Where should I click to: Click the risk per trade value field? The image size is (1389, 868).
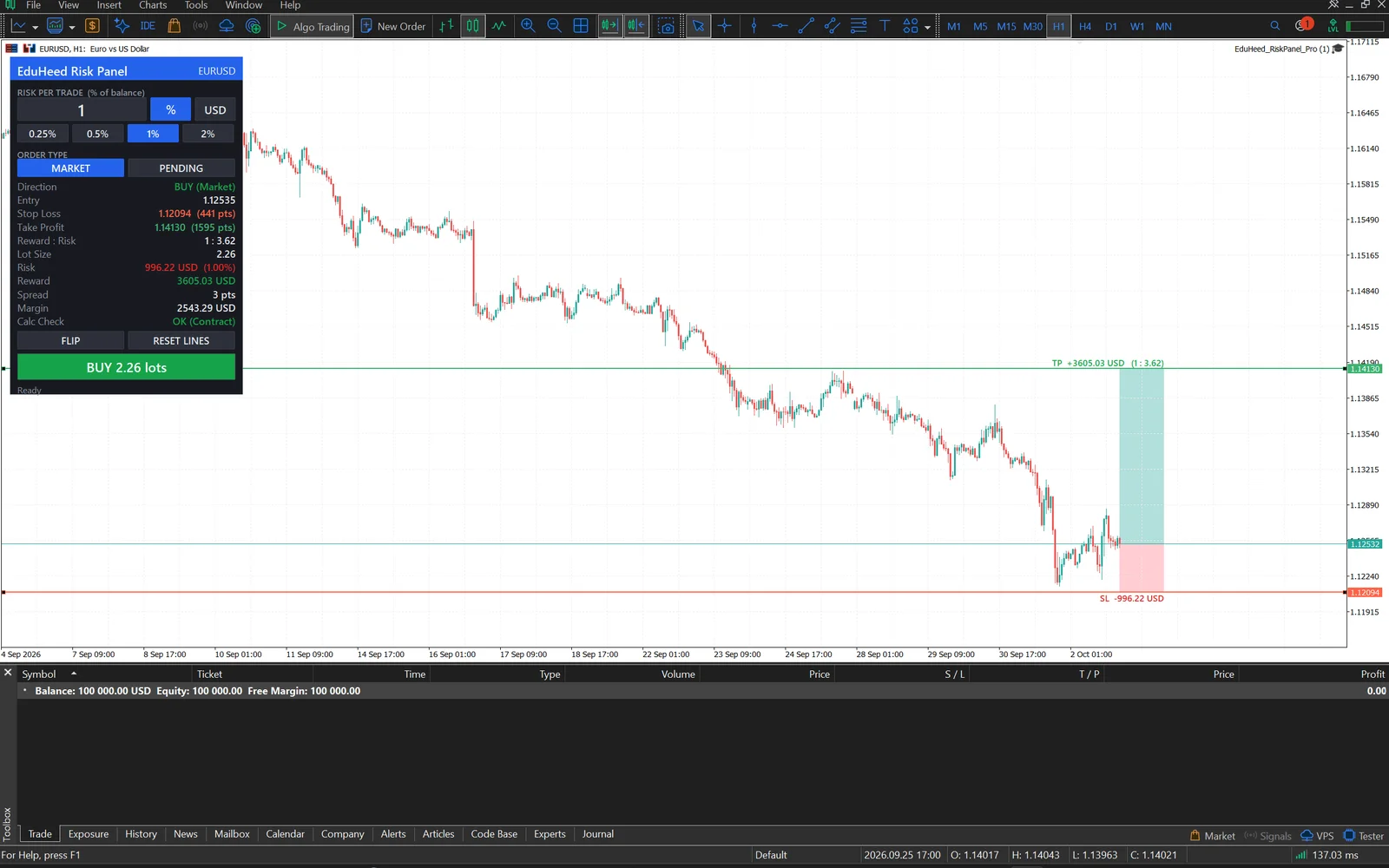82,110
